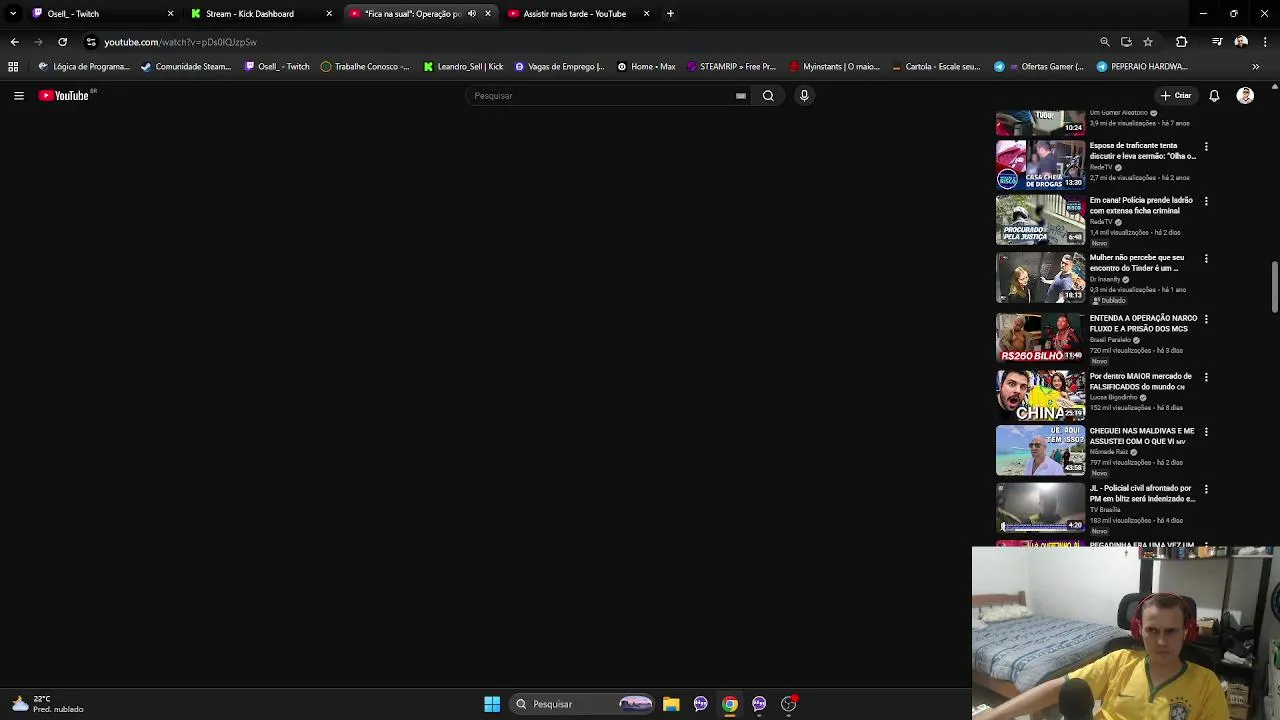1280x720 pixels.
Task: Open the CASA CHEIA DE DROGAS thumbnail
Action: point(1040,165)
